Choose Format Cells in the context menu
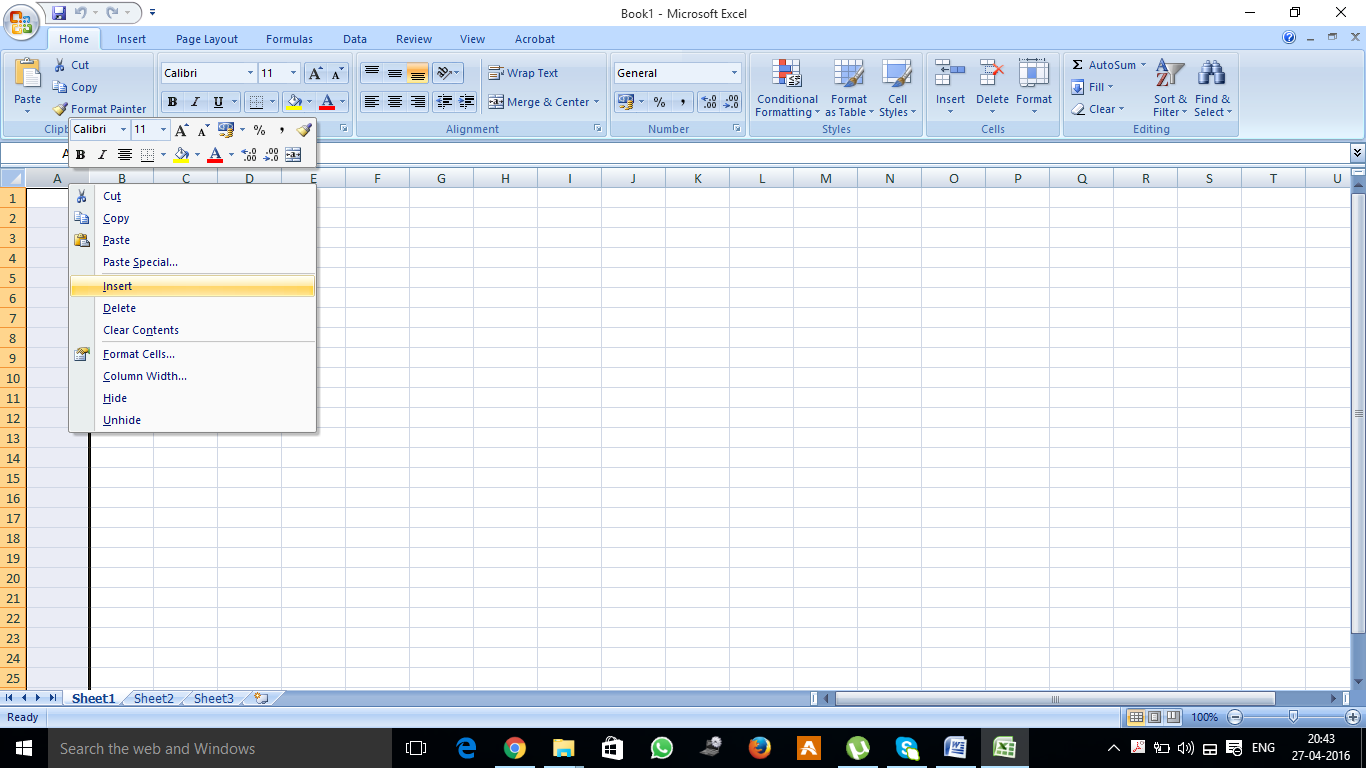Viewport: 1366px width, 768px height. (192, 354)
